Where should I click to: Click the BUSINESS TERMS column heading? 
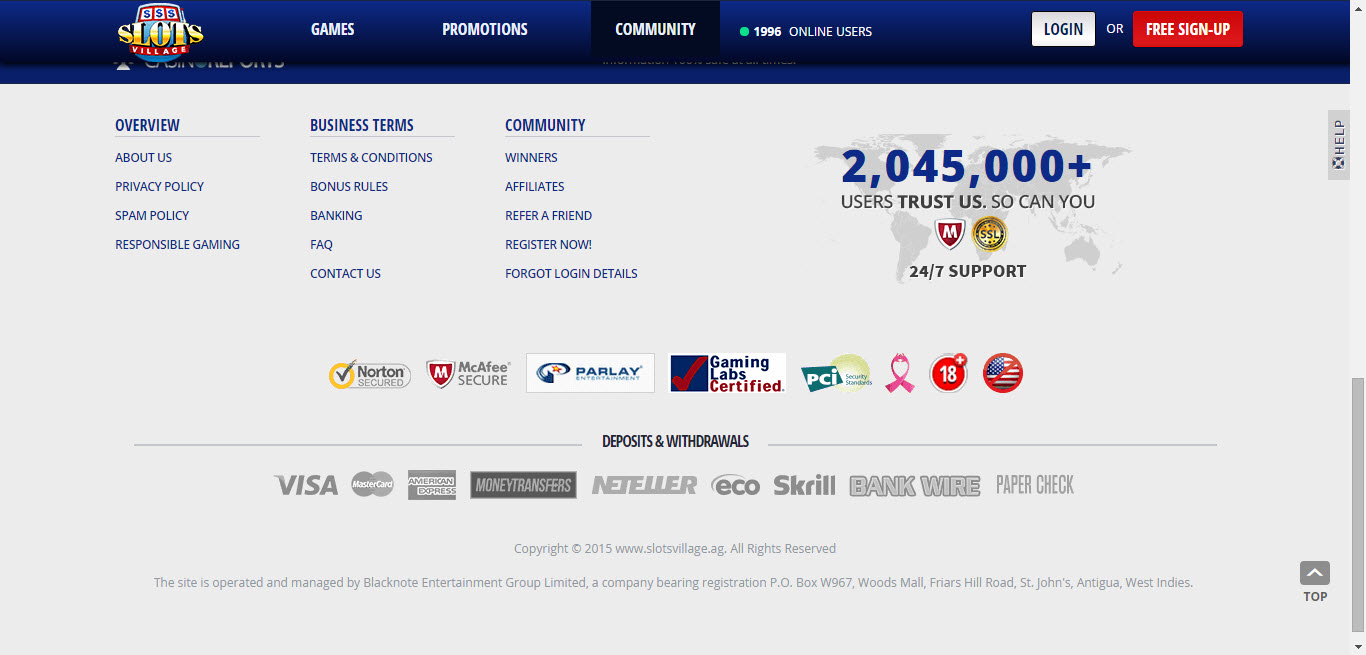(x=361, y=126)
